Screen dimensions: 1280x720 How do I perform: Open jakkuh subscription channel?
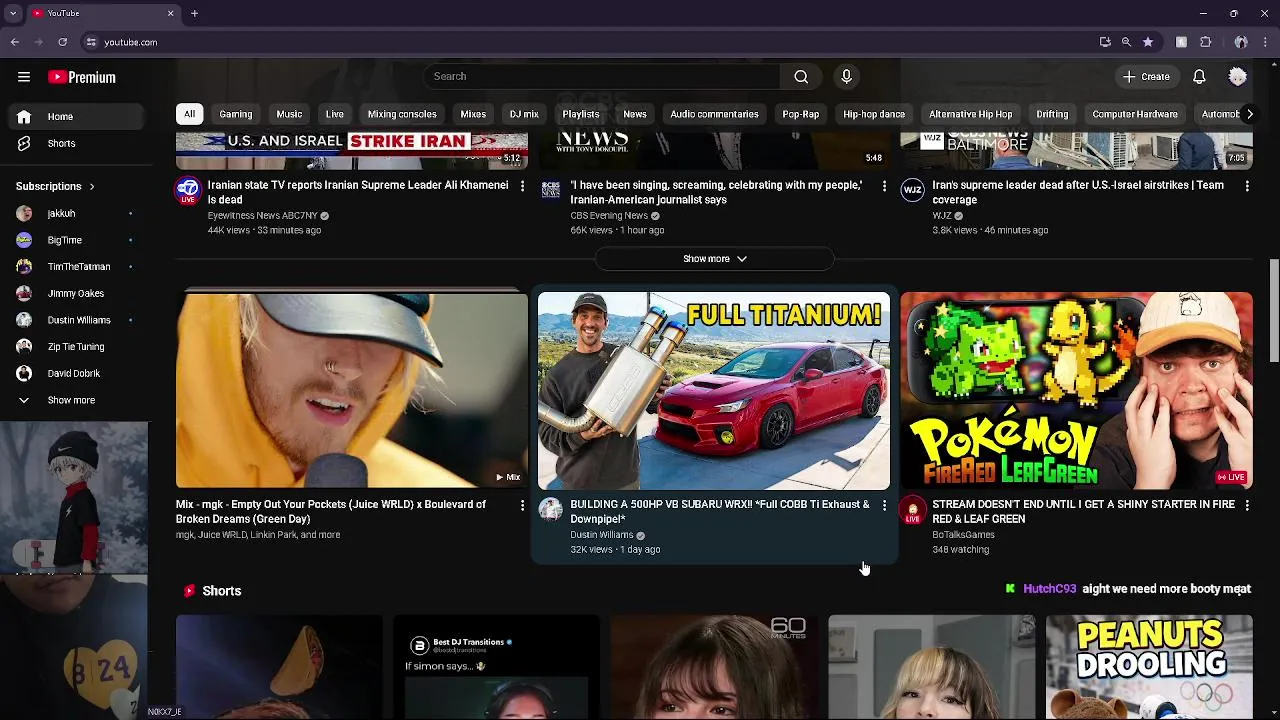pyautogui.click(x=74, y=213)
